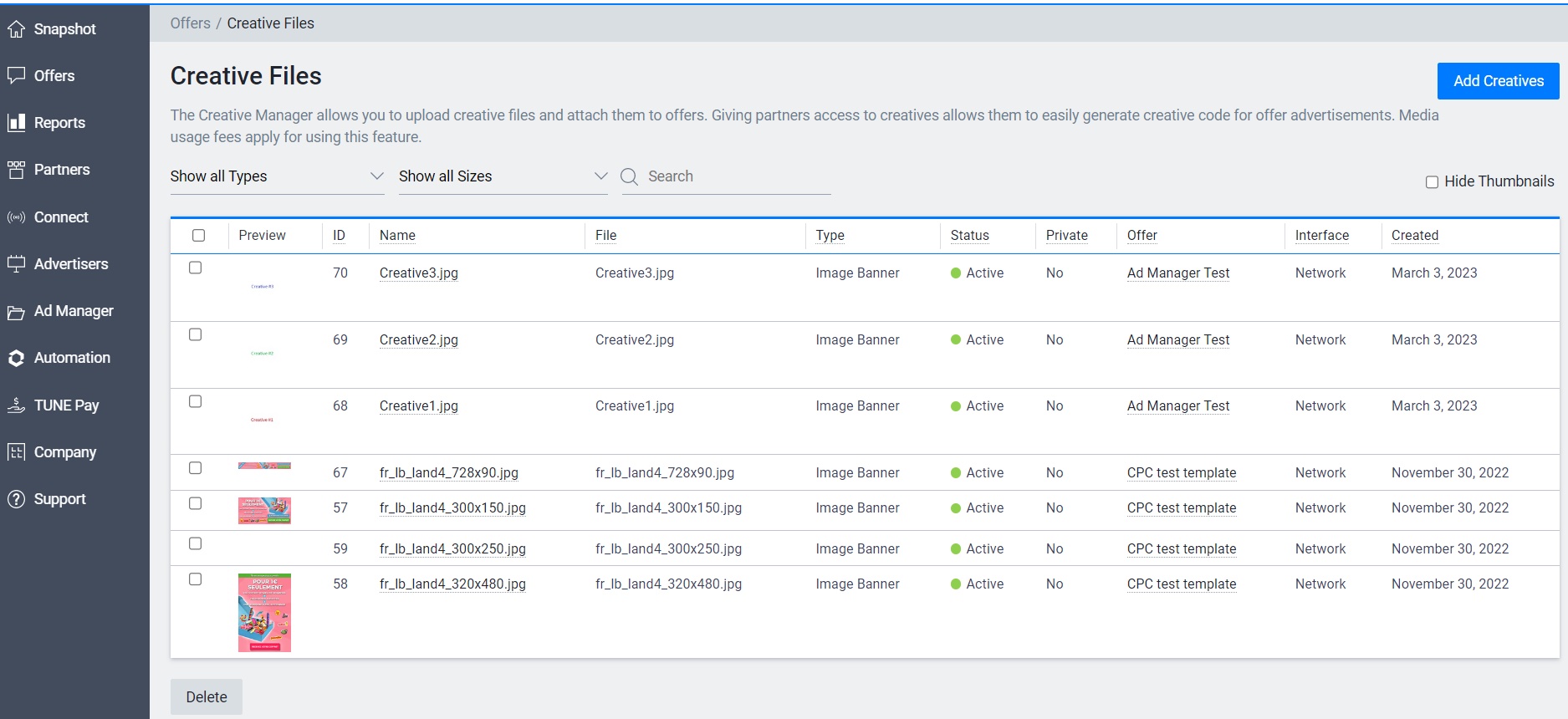Viewport: 1568px width, 719px height.
Task: Click the Offers breadcrumb link
Action: coord(191,23)
